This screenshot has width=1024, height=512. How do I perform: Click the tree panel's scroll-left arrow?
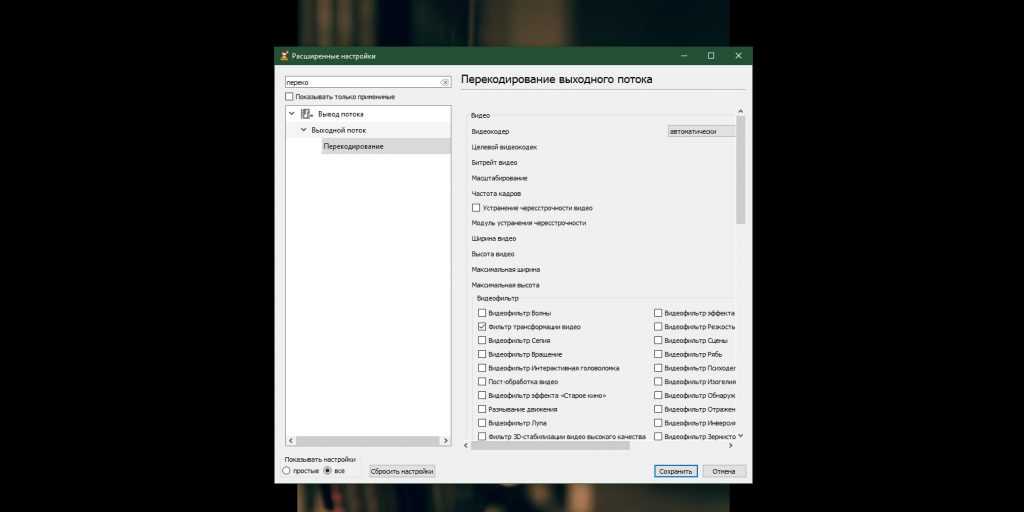pyautogui.click(x=290, y=440)
